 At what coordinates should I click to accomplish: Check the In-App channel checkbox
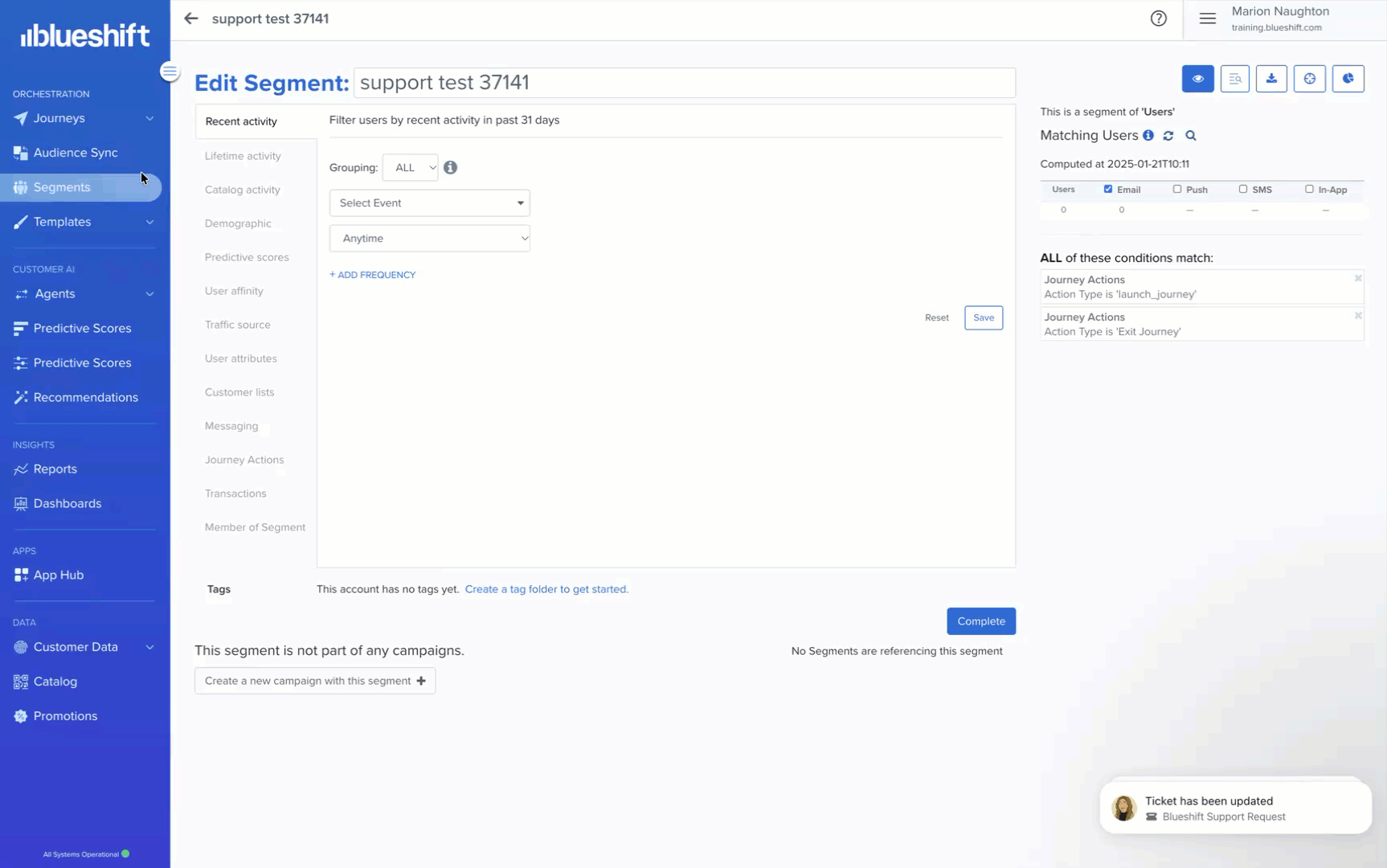[1308, 189]
